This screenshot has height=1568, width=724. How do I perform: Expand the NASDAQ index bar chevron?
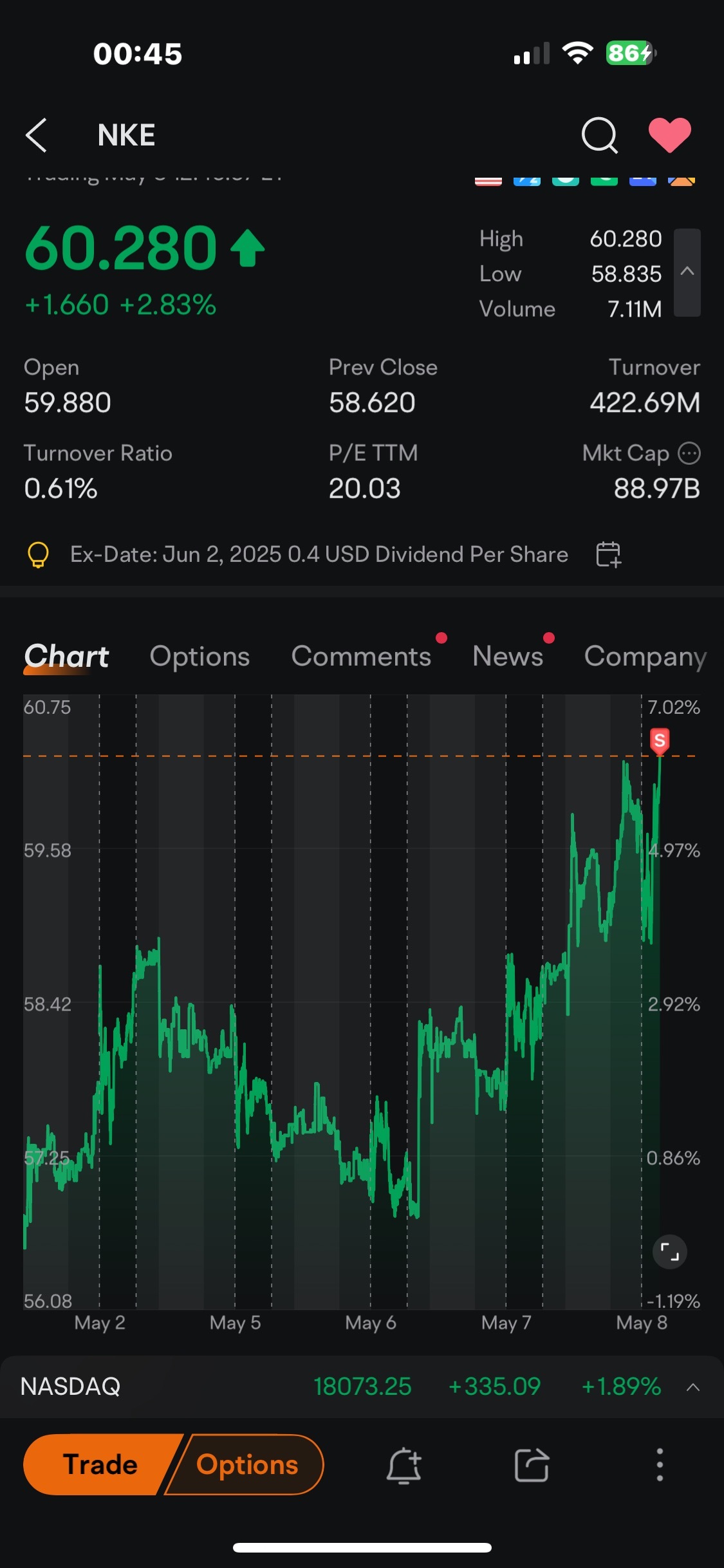(693, 1387)
